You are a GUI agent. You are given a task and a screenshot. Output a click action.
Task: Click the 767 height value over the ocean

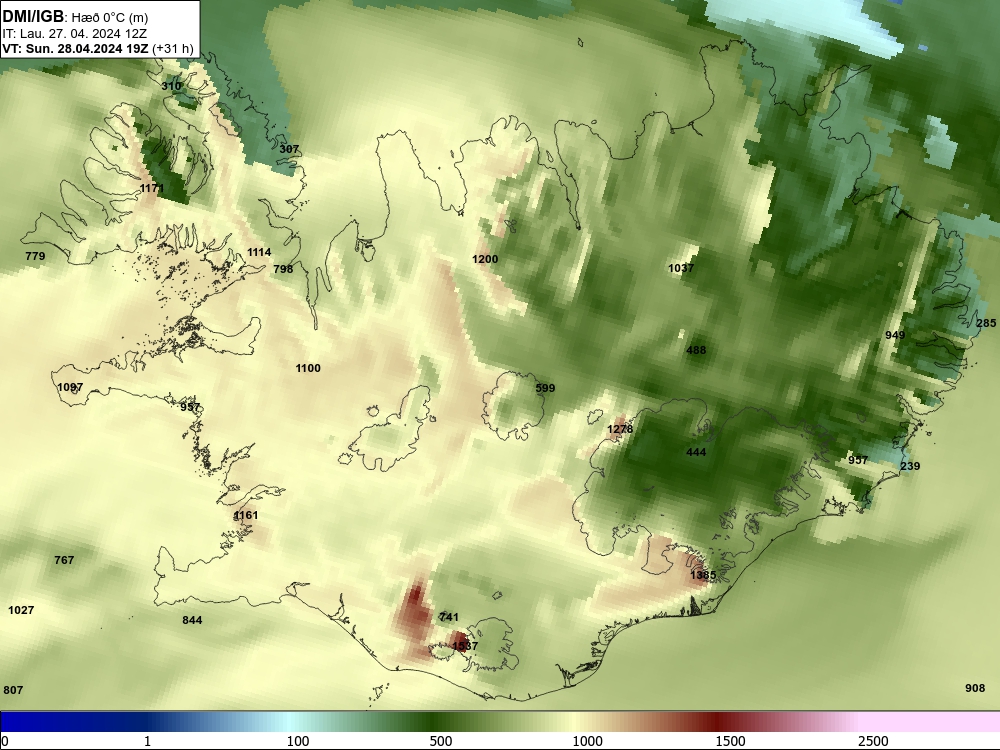pos(64,560)
